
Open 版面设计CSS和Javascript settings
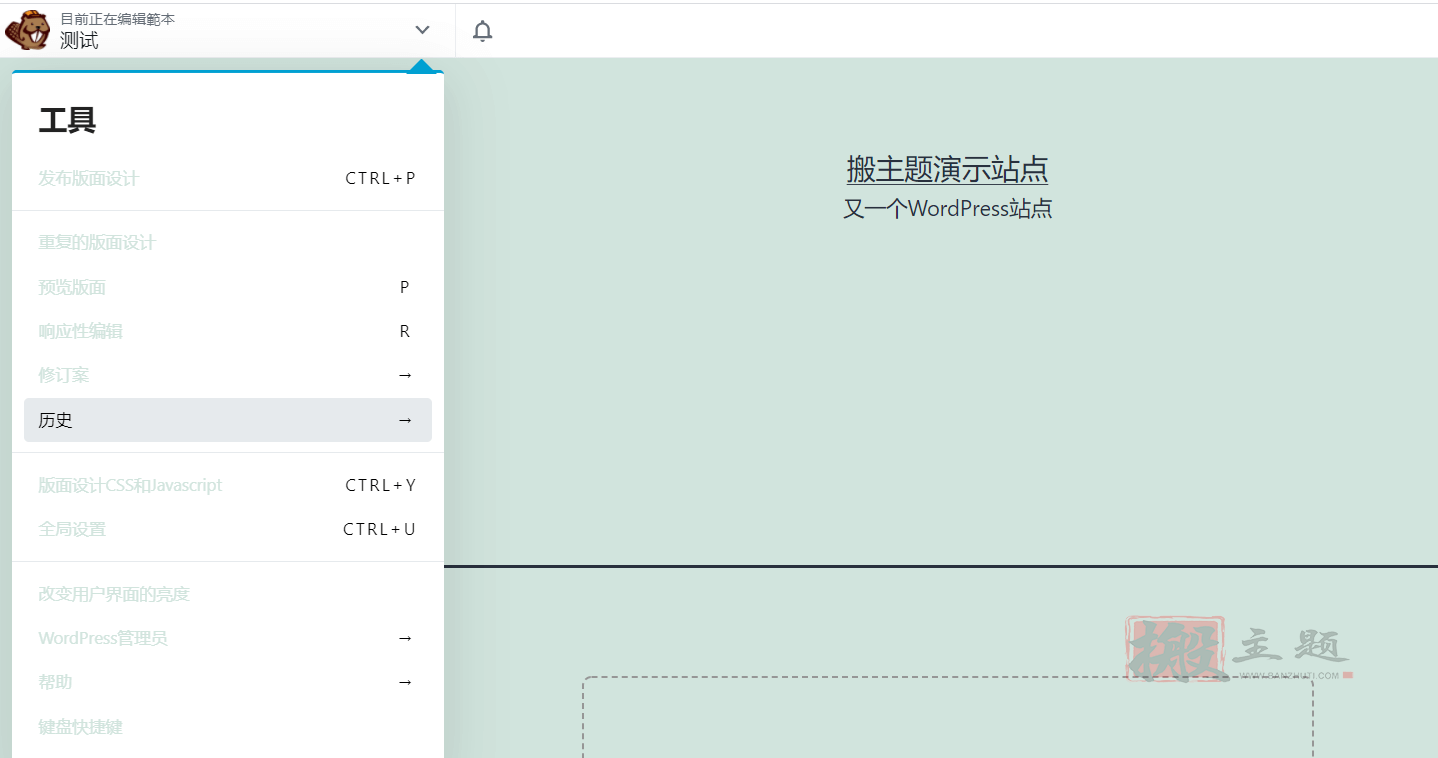(x=228, y=485)
